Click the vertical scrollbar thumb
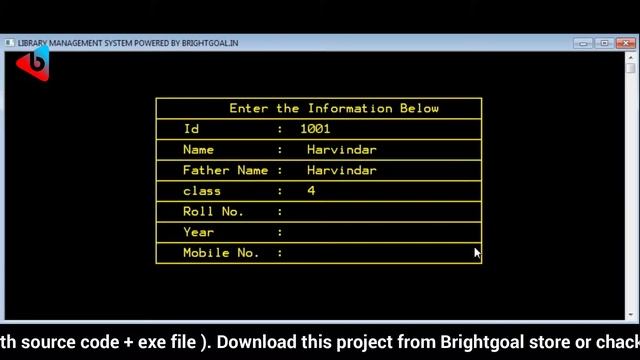Screen dimensions: 640x360 click(631, 68)
